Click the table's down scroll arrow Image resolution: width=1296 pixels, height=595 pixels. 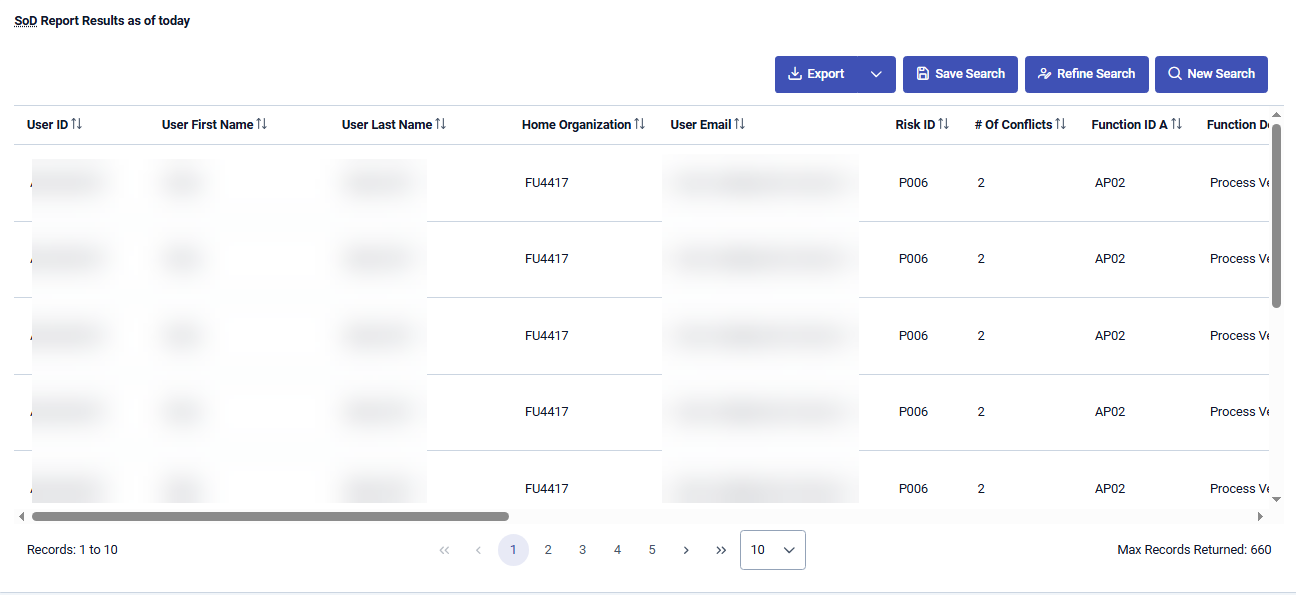1276,498
